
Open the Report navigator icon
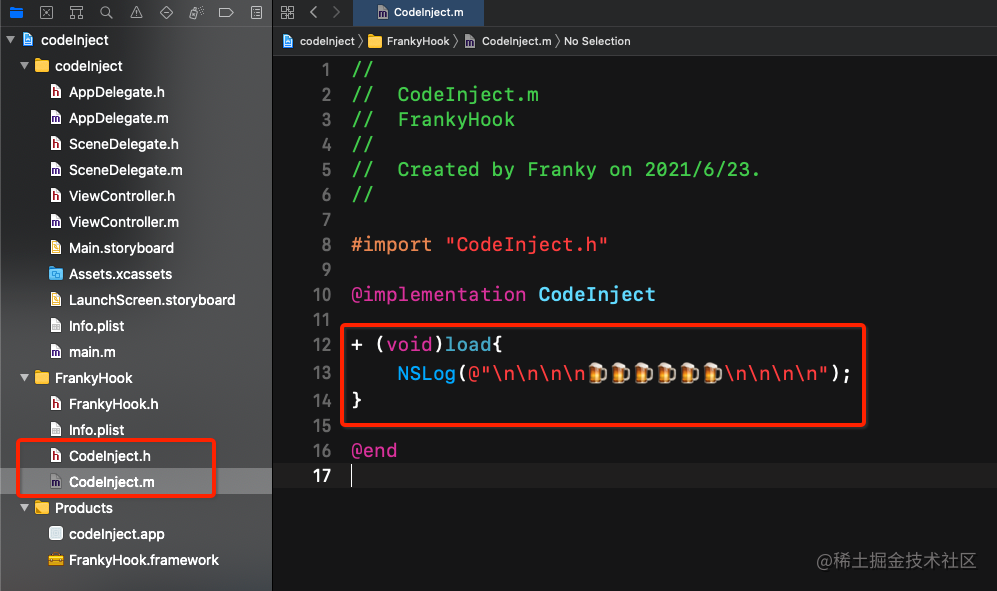point(256,12)
